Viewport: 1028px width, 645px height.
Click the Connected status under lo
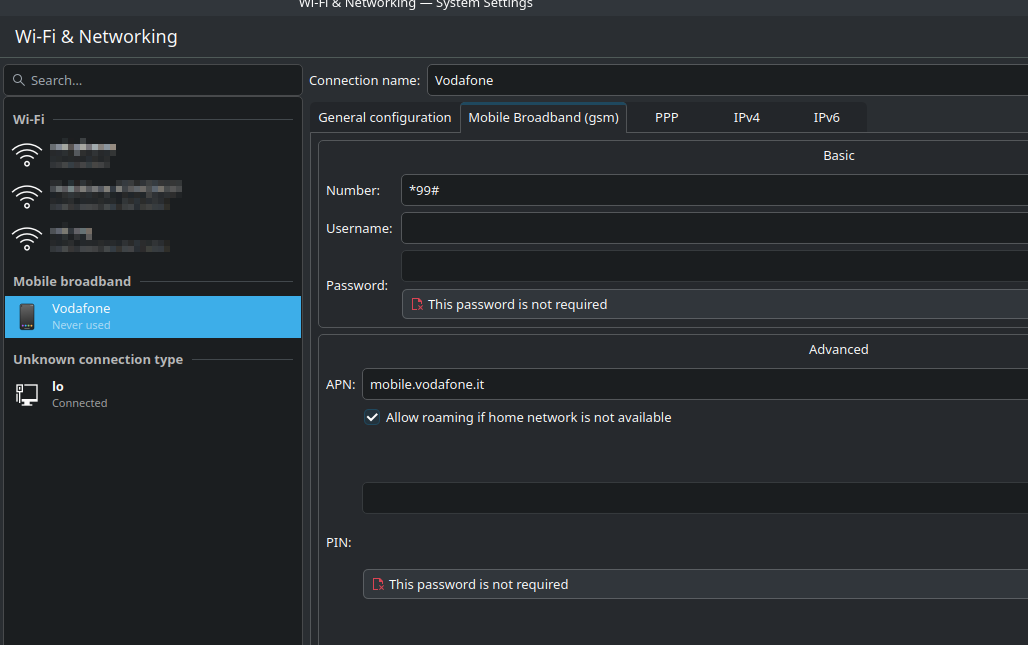pos(80,403)
